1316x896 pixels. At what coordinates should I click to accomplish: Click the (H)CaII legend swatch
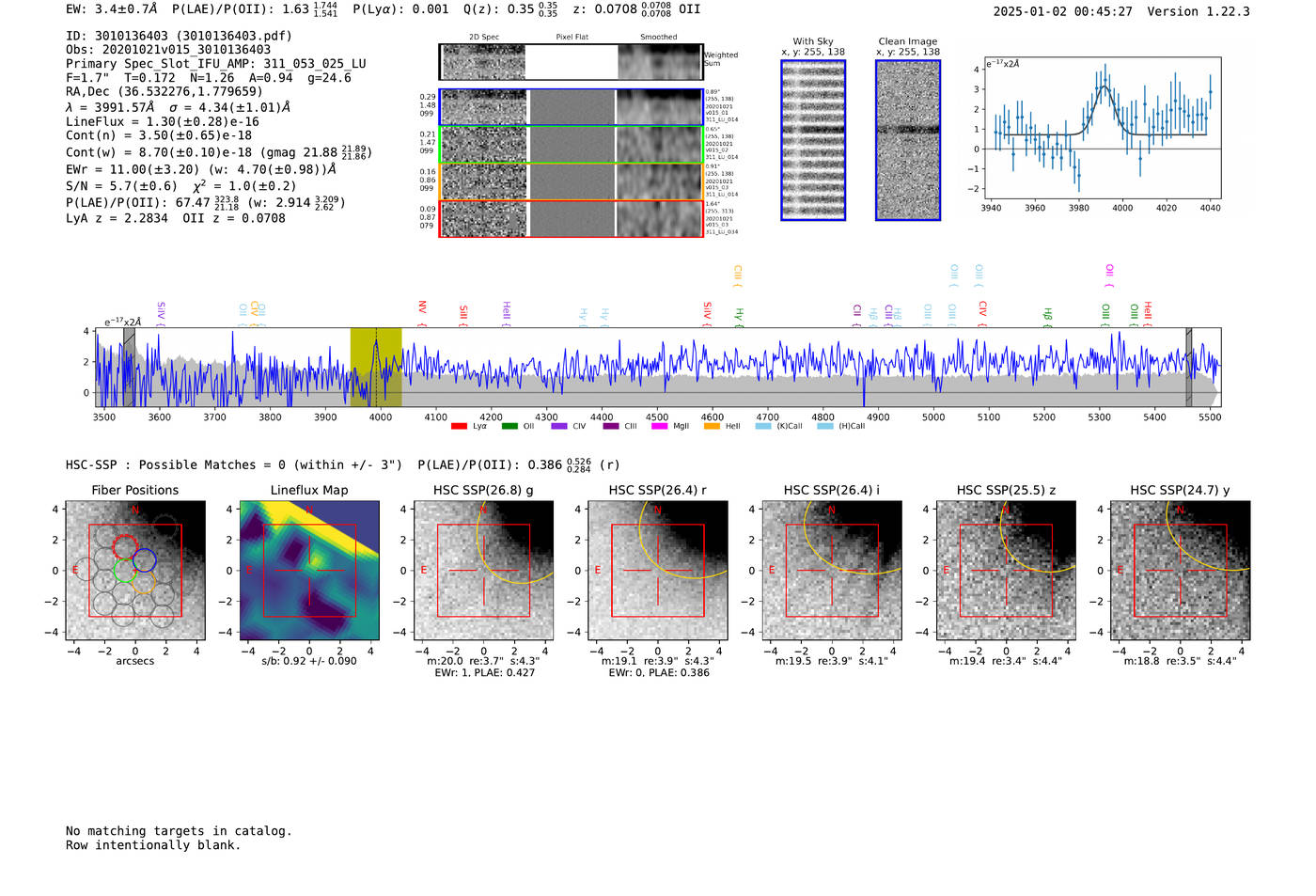pos(825,427)
